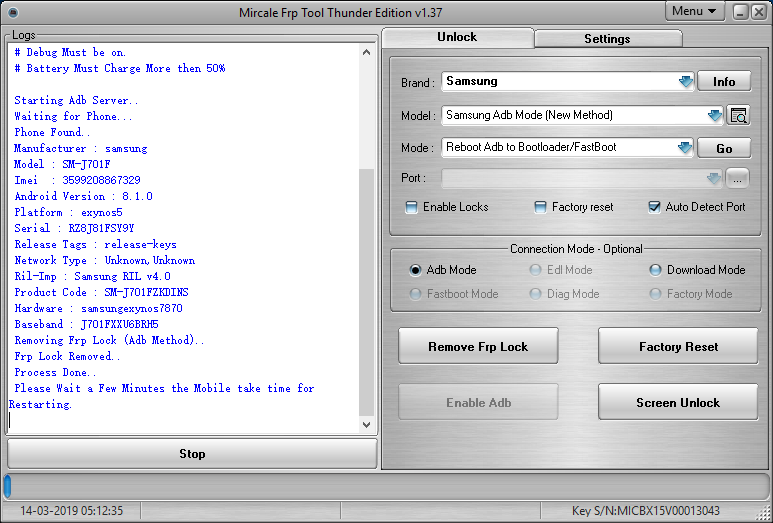773x523 pixels.
Task: Open the Menu dropdown in the title bar
Action: pyautogui.click(x=694, y=11)
